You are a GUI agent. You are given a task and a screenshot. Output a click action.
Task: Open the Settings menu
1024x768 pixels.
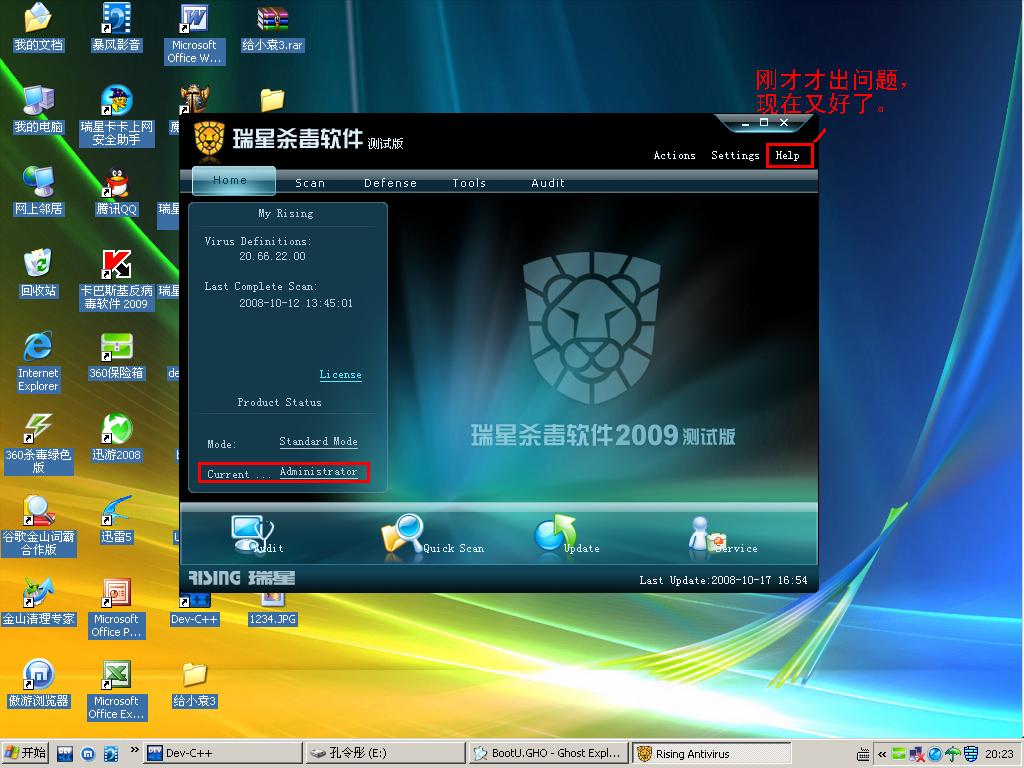[735, 155]
